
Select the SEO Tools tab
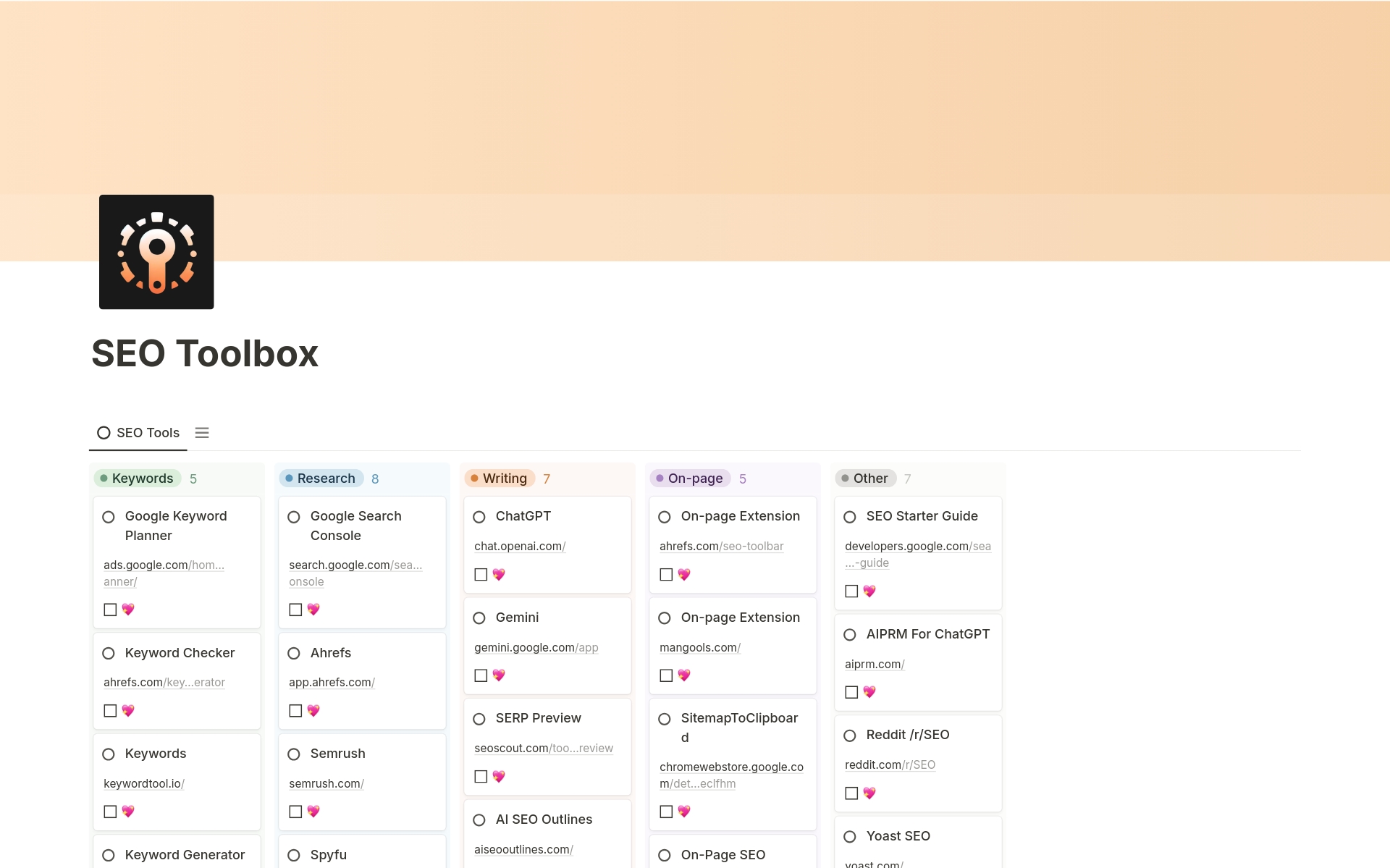coord(148,432)
